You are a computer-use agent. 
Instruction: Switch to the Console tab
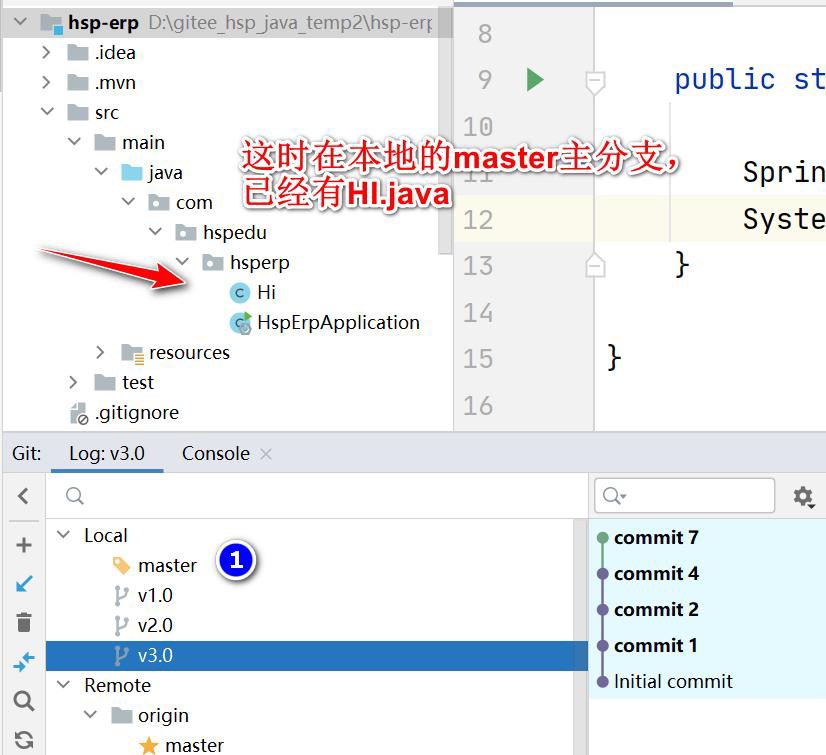[x=215, y=453]
